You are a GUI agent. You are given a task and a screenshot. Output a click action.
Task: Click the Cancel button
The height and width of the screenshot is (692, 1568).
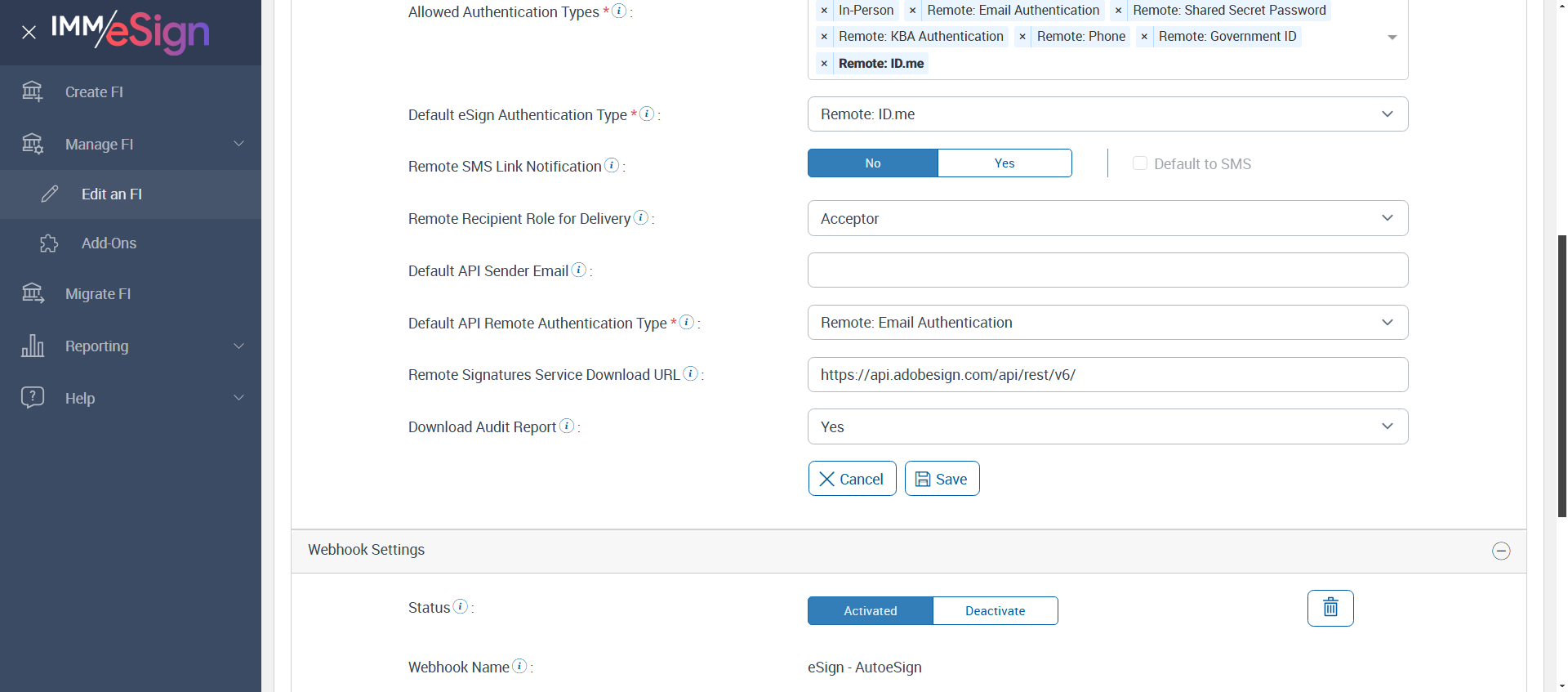[852, 479]
